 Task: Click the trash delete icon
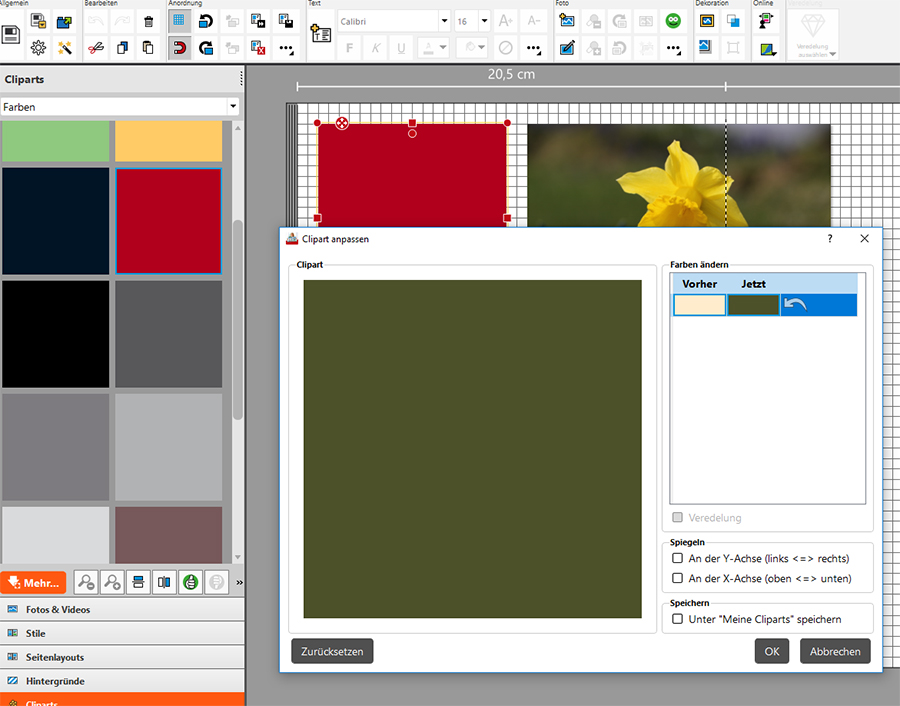click(148, 21)
